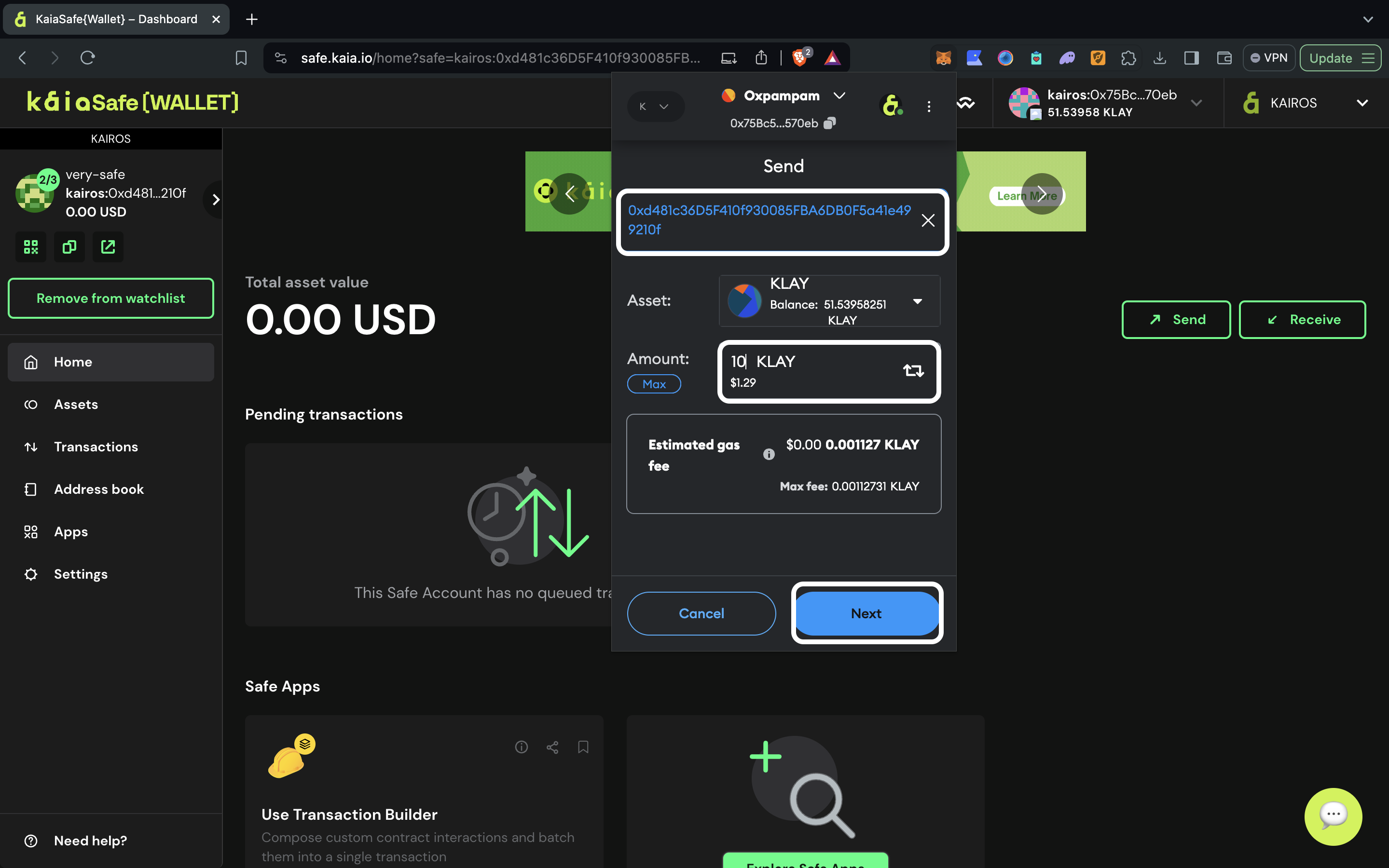Toggle the VPN button in toolbar
Image resolution: width=1389 pixels, height=868 pixels.
(x=1269, y=58)
